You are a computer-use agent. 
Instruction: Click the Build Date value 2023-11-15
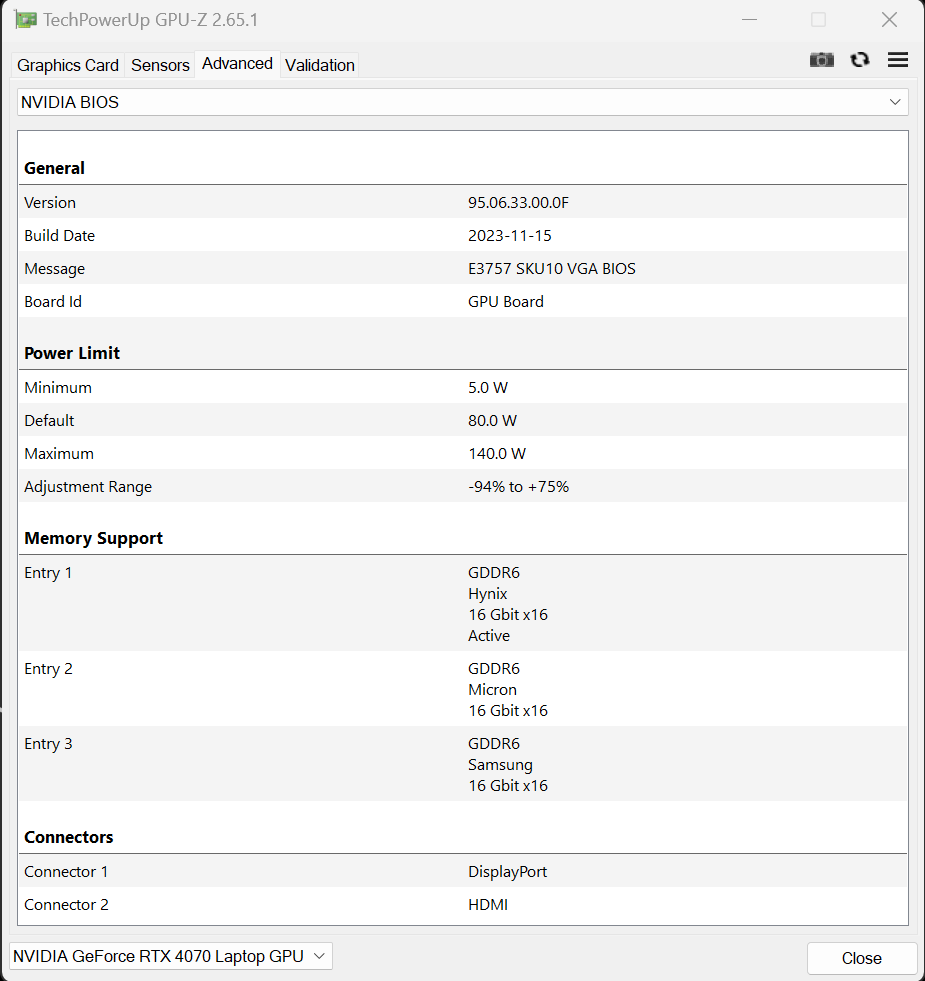click(509, 236)
